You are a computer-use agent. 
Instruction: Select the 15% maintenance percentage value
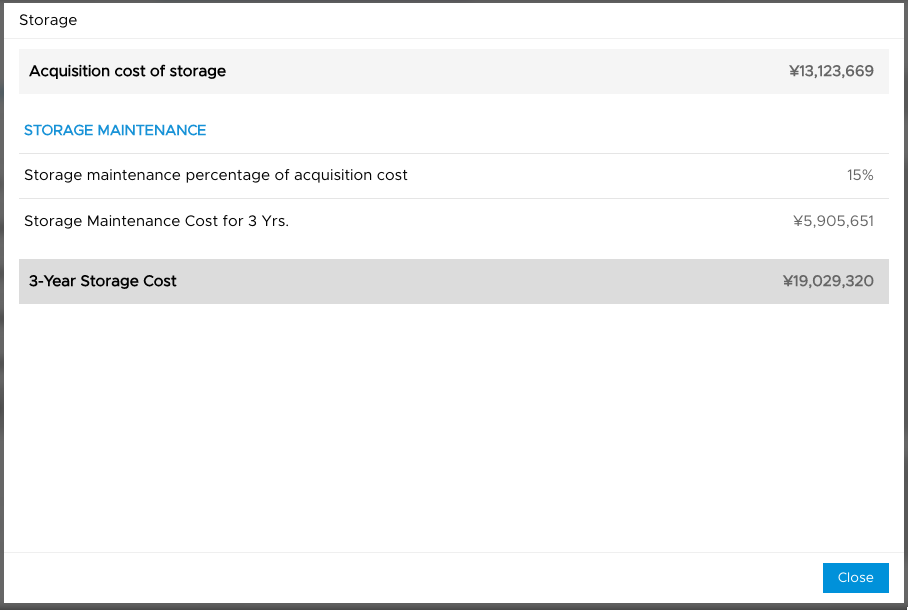pos(859,175)
